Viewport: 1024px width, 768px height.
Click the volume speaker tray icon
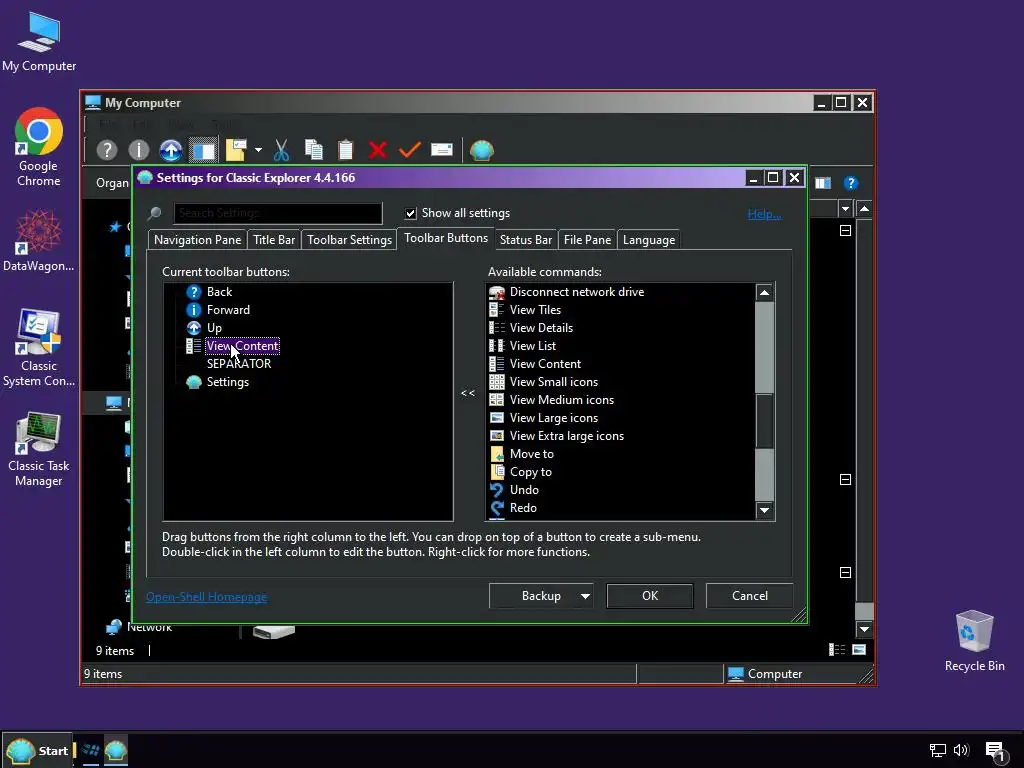(961, 750)
